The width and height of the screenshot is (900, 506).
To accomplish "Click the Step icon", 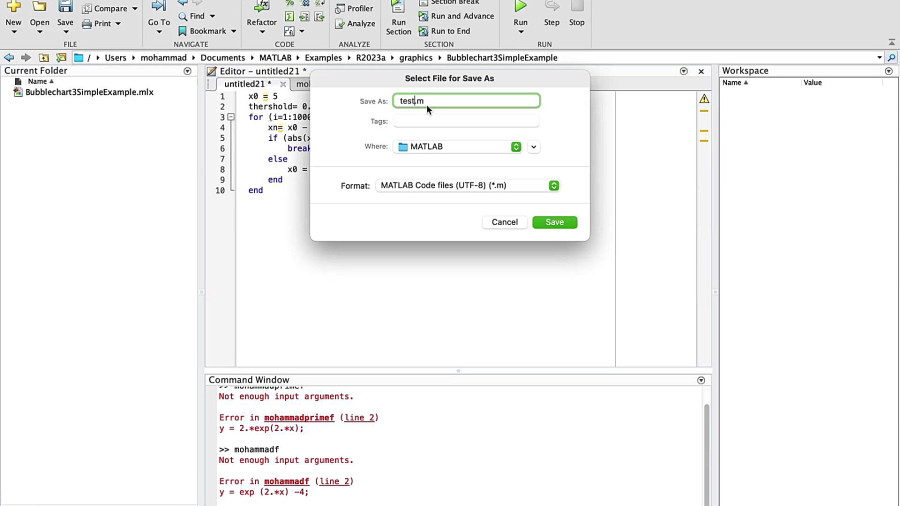I will point(552,6).
